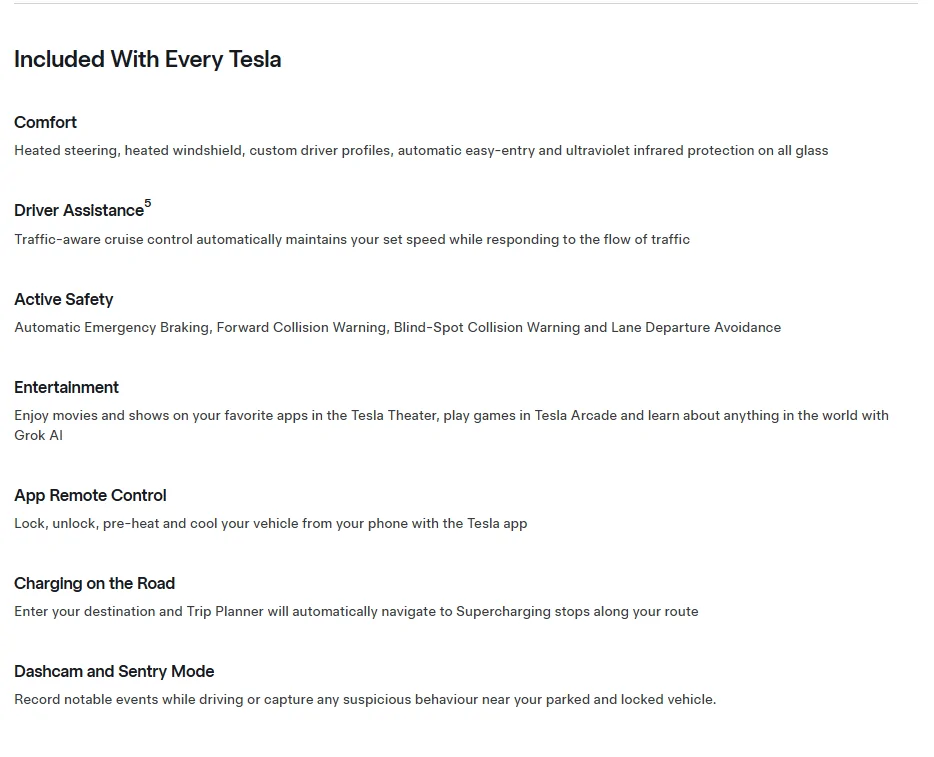Click the Driver Assistance heading text
The height and width of the screenshot is (757, 934).
[x=79, y=210]
